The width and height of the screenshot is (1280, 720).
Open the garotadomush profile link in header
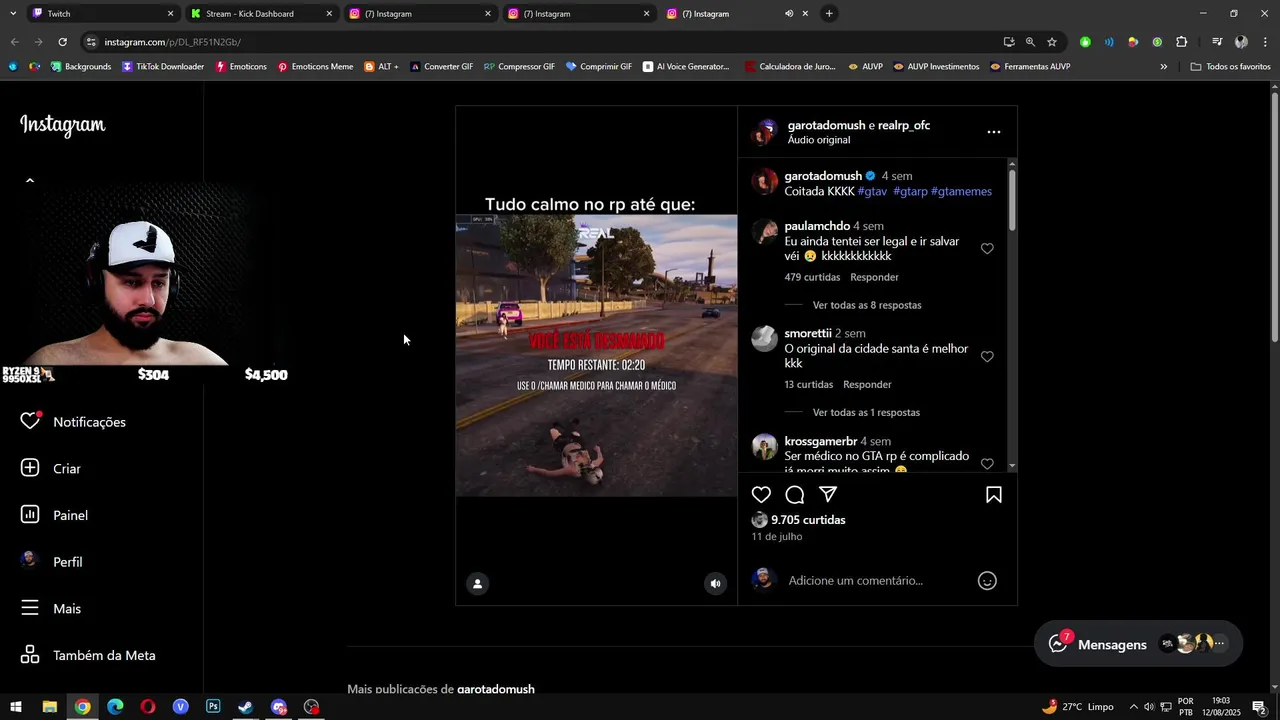click(x=826, y=125)
